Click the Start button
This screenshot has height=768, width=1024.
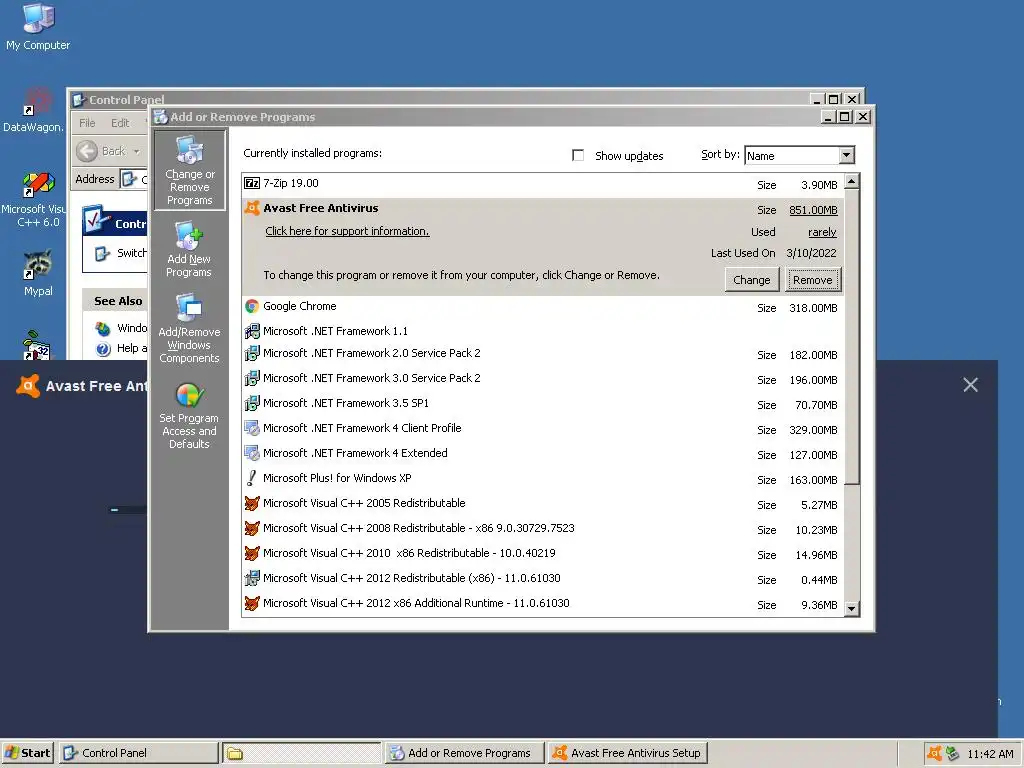click(27, 753)
